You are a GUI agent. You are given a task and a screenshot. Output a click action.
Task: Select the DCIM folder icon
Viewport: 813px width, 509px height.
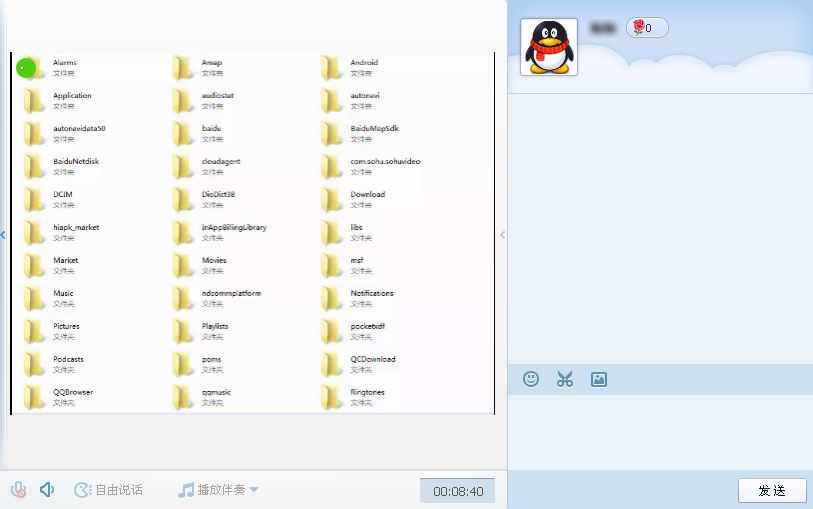point(34,199)
